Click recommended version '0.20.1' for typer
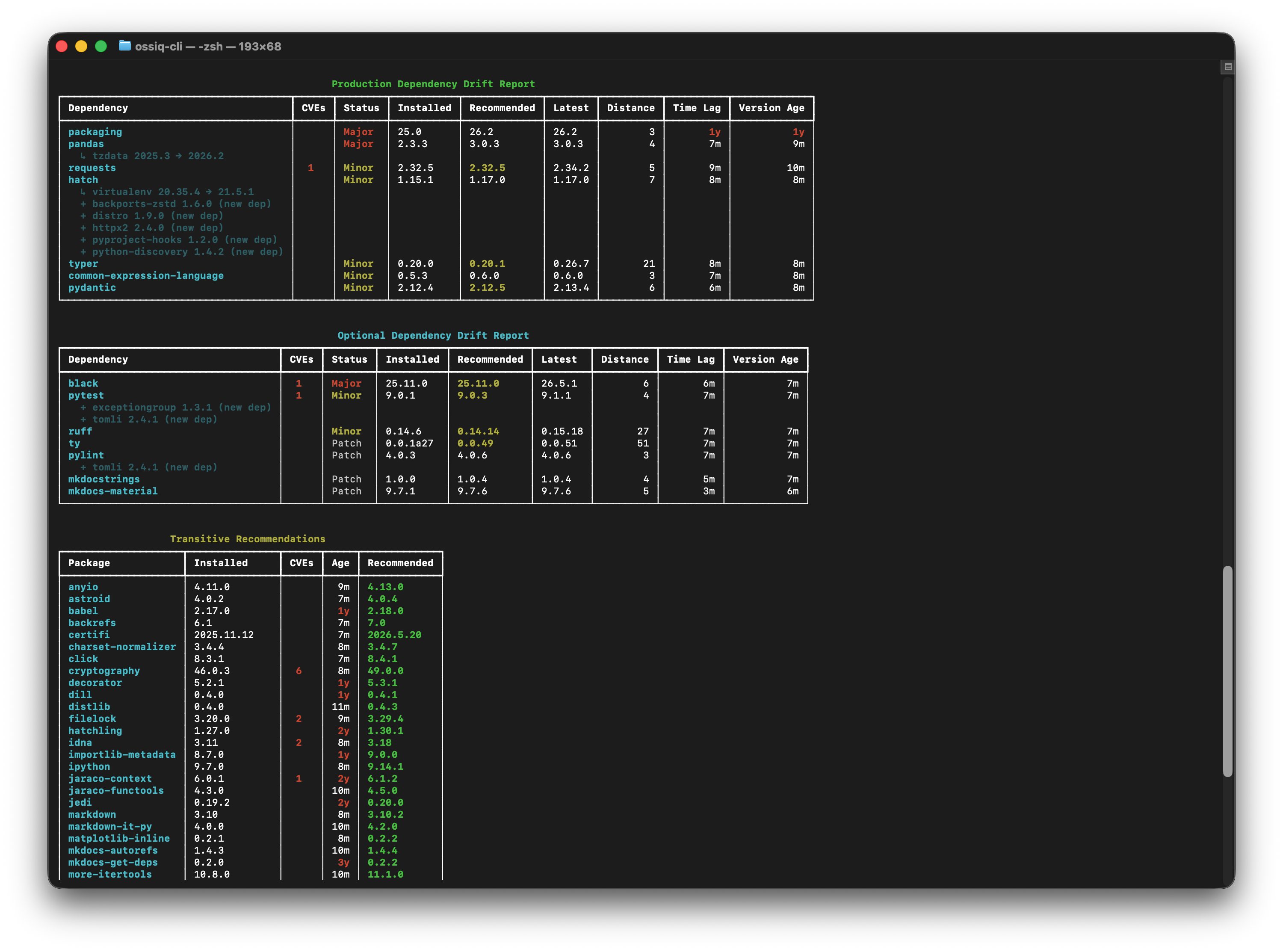This screenshot has height=952, width=1283. 487,264
